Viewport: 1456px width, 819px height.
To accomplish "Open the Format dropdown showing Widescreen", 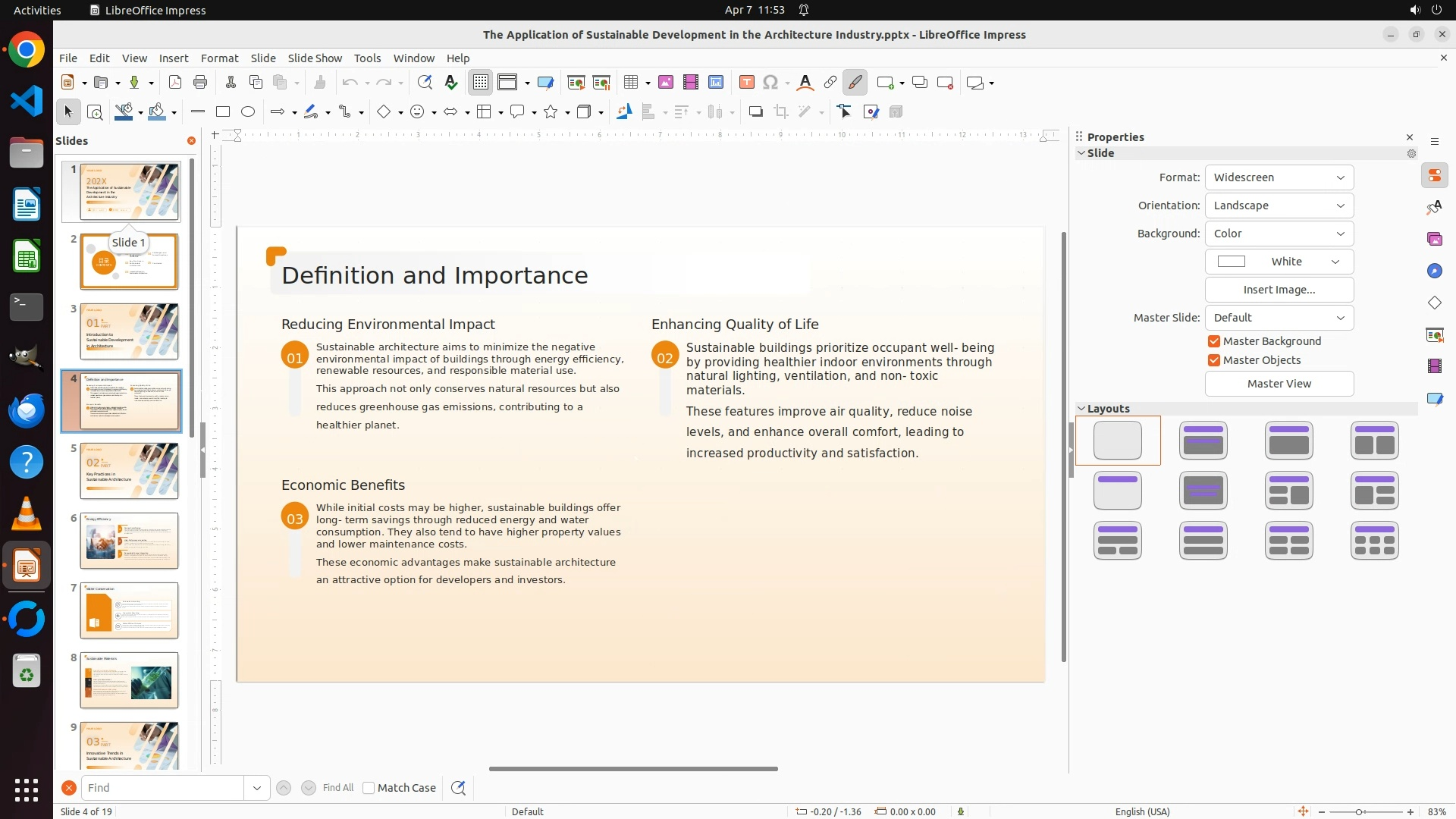I will click(1279, 177).
